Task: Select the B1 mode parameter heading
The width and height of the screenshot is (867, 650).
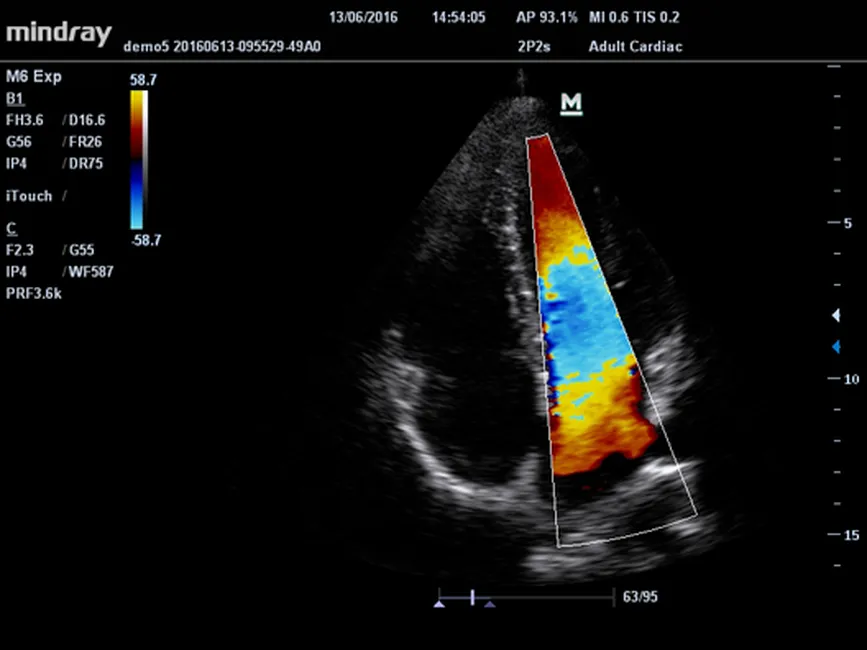Action: tap(14, 98)
